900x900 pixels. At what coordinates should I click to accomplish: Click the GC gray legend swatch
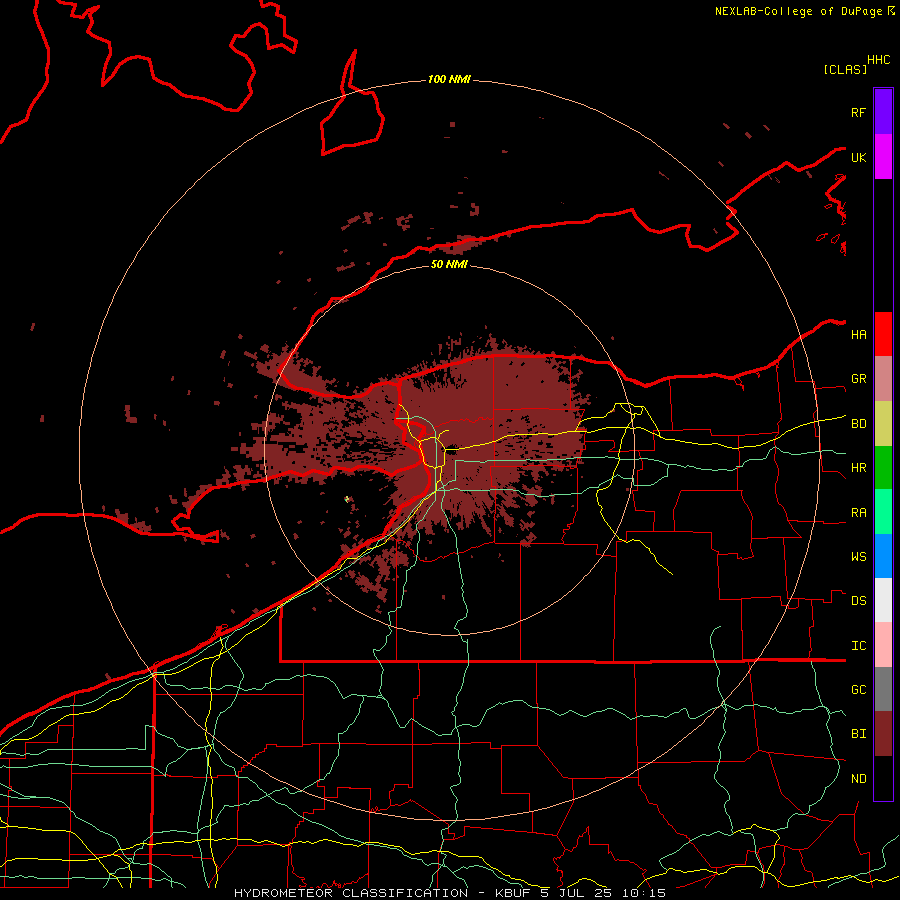pyautogui.click(x=883, y=689)
